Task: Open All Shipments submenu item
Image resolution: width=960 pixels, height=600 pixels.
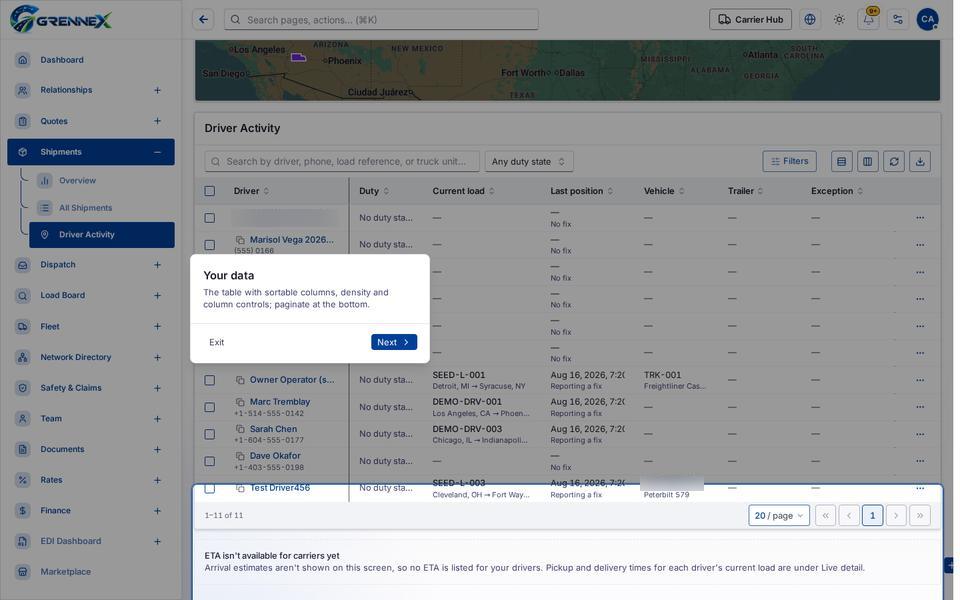Action: point(85,208)
